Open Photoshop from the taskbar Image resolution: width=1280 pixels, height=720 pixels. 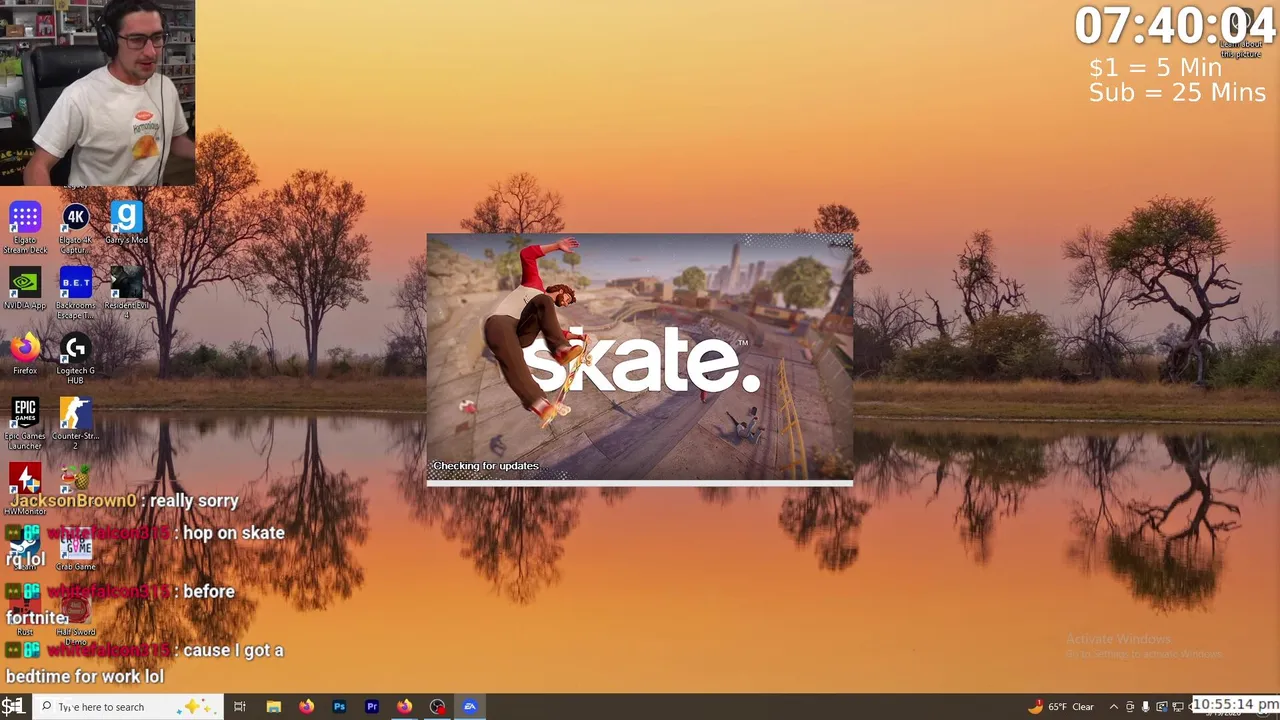tap(339, 707)
